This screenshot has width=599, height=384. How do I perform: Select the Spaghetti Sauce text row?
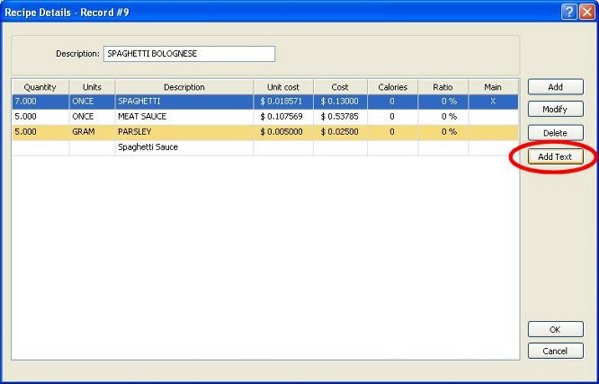pos(265,147)
